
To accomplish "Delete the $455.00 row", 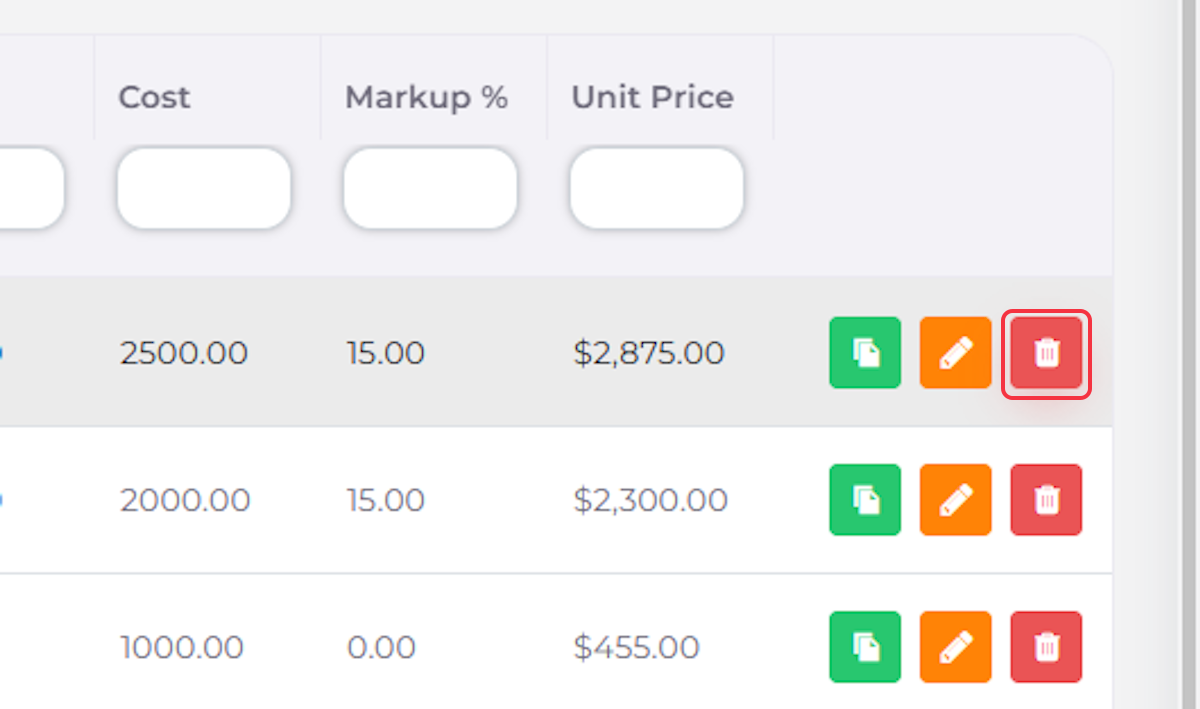I will tap(1046, 647).
